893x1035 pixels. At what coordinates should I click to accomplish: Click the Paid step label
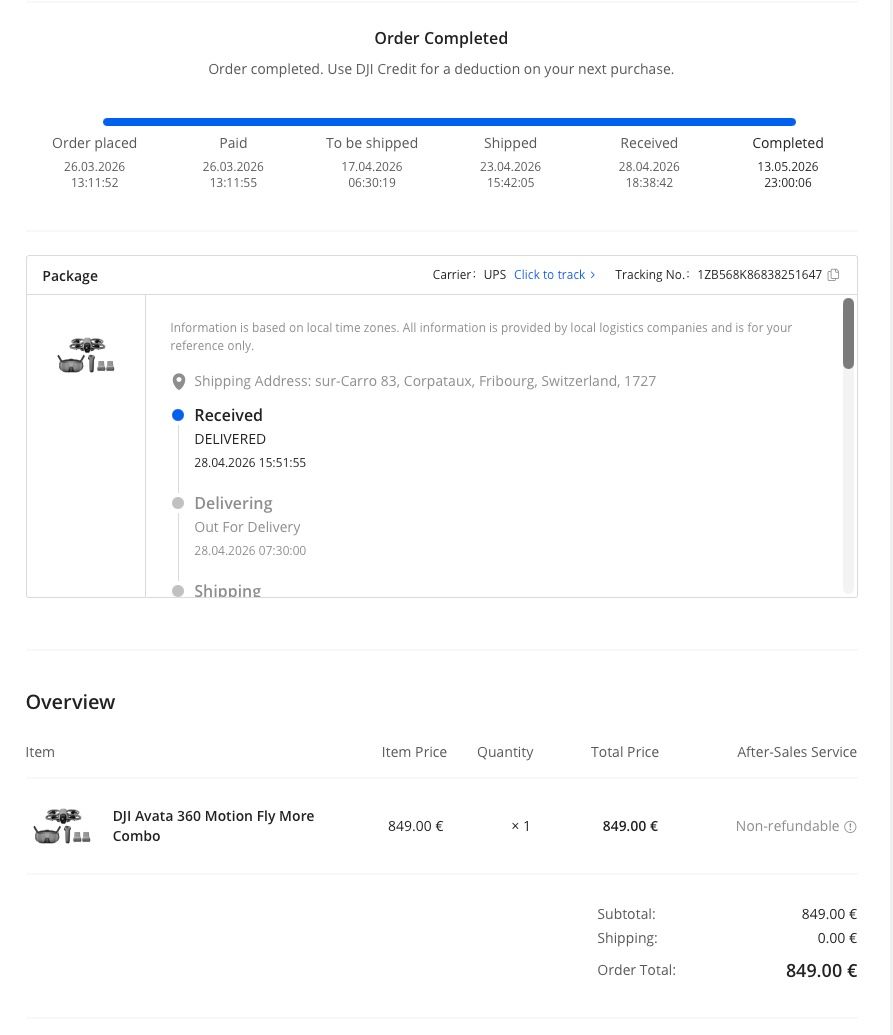coord(233,143)
